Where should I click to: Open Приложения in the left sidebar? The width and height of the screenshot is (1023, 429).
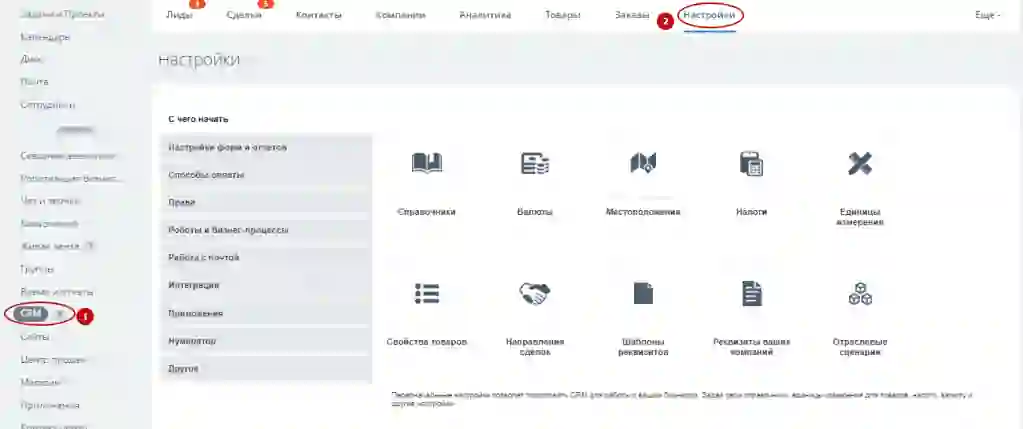(50, 406)
